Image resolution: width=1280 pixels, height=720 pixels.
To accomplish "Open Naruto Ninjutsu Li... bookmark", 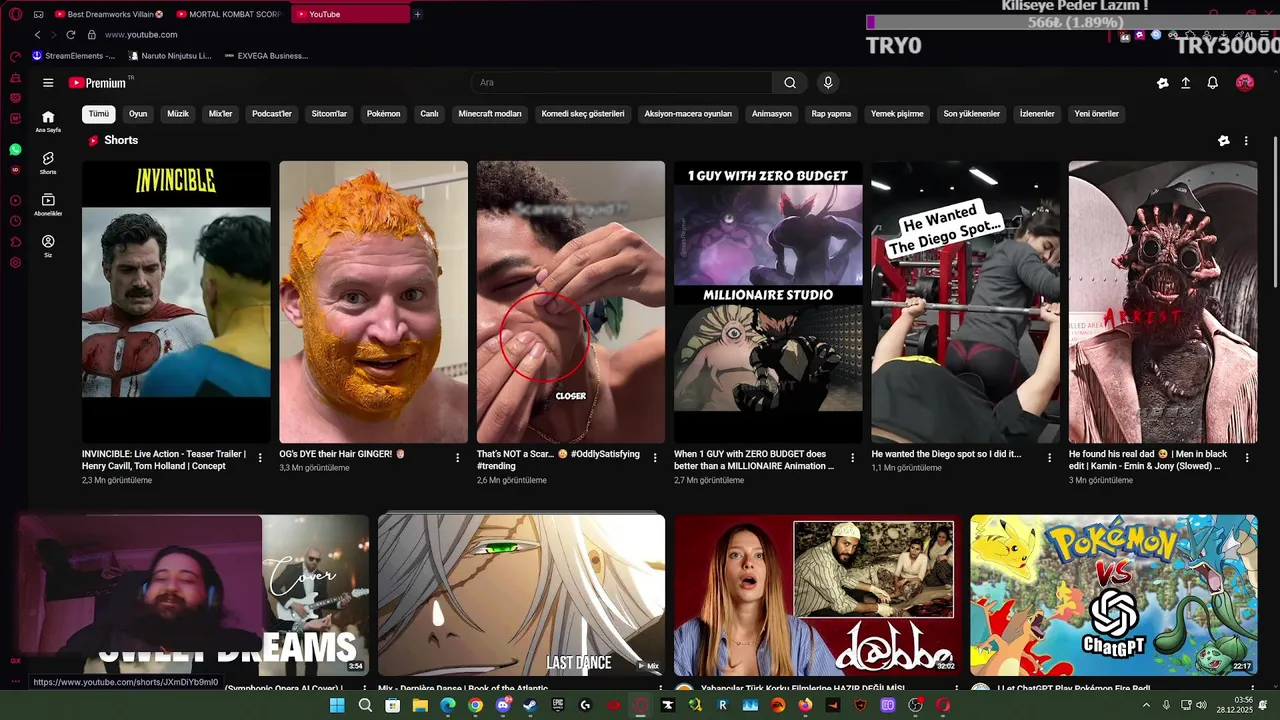I will pyautogui.click(x=170, y=56).
